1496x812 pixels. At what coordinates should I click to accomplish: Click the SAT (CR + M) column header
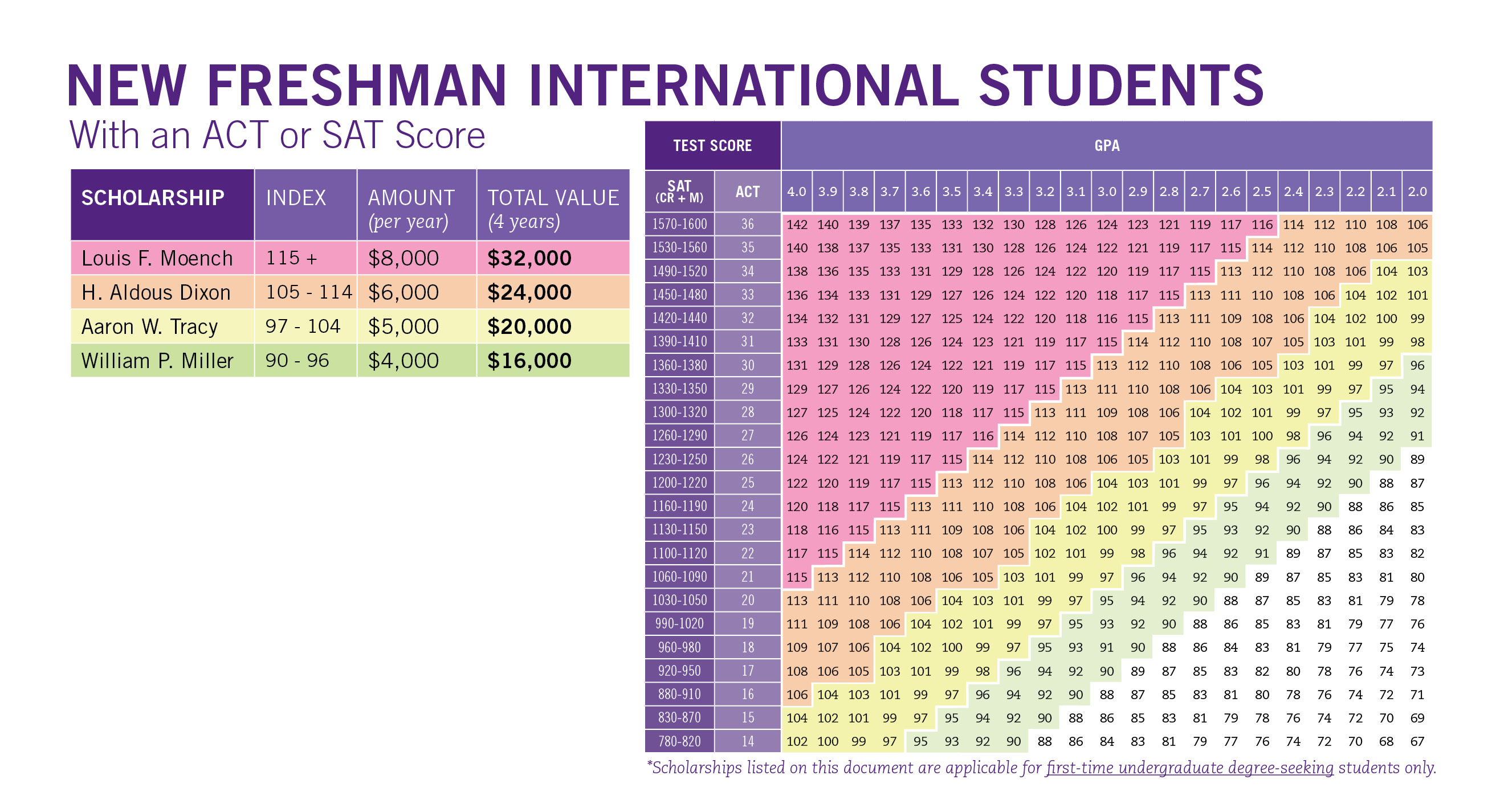point(679,191)
